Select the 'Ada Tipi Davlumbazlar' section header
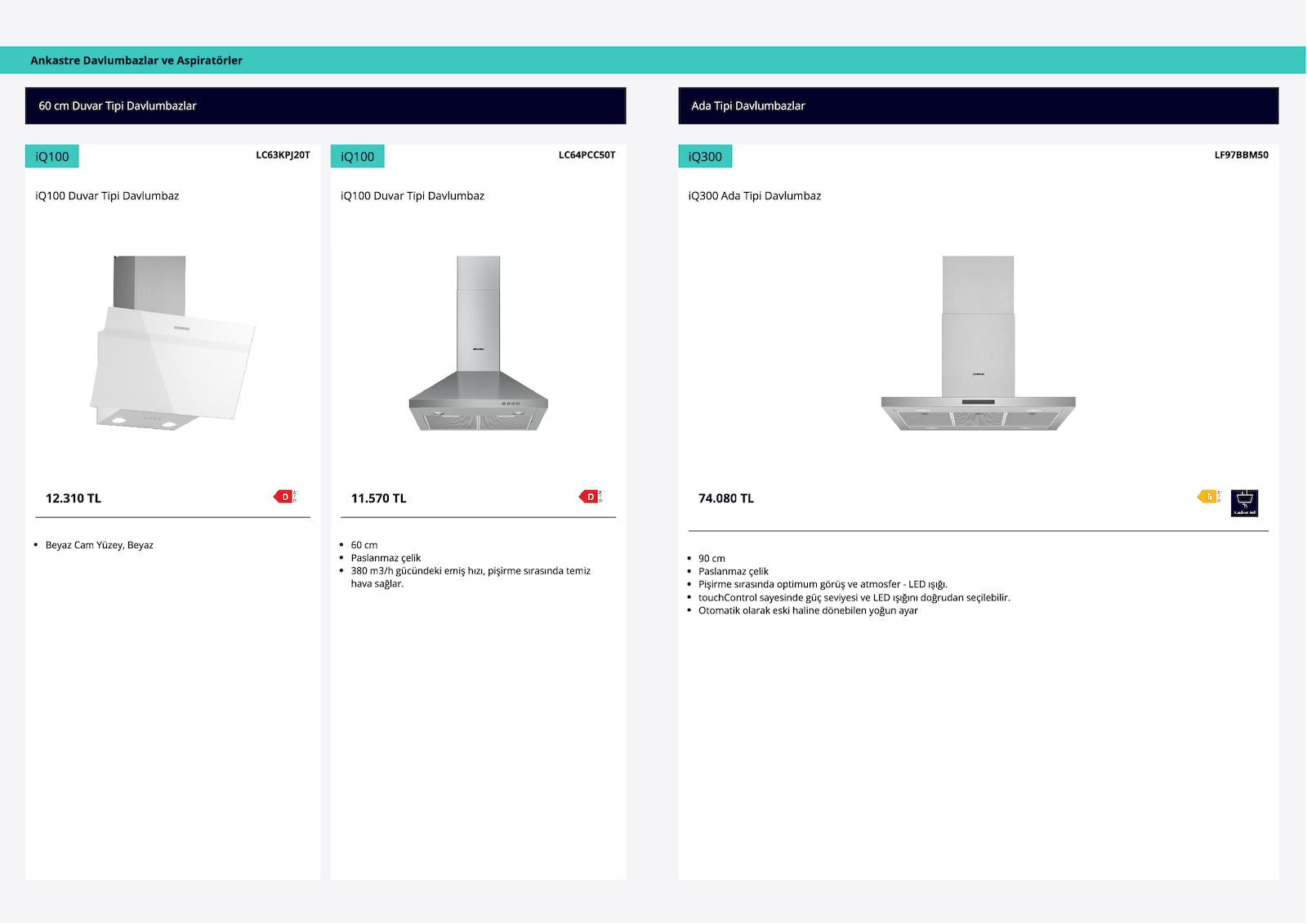 tap(979, 106)
